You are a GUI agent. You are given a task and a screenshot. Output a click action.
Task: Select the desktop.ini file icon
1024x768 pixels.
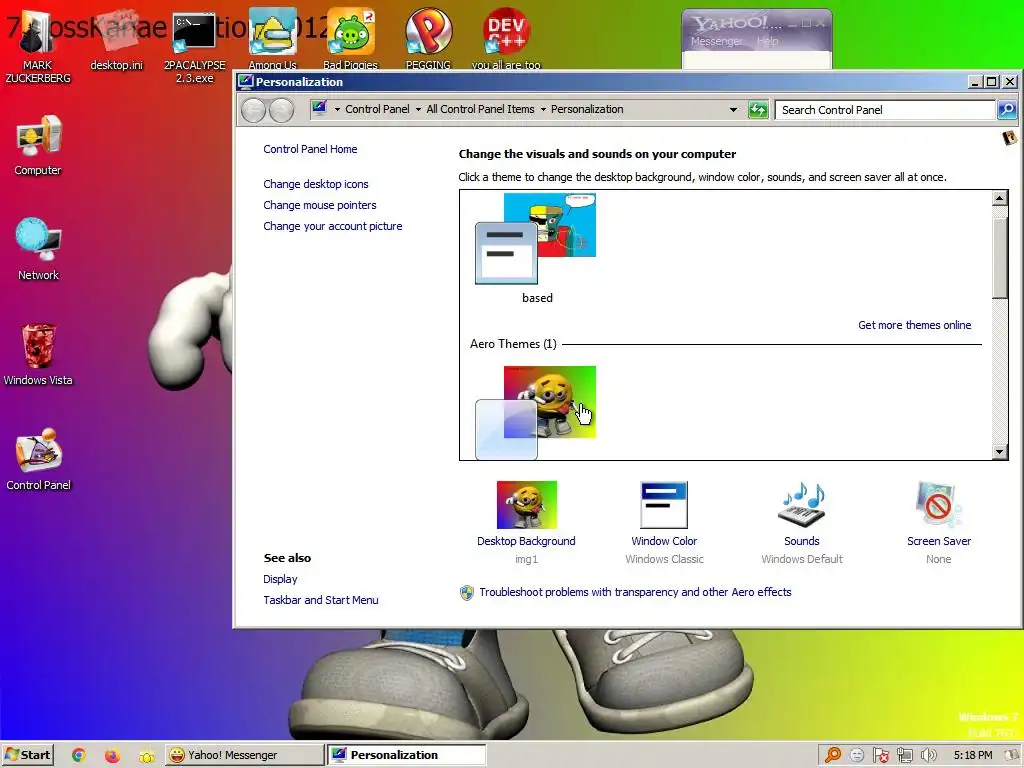pos(116,40)
